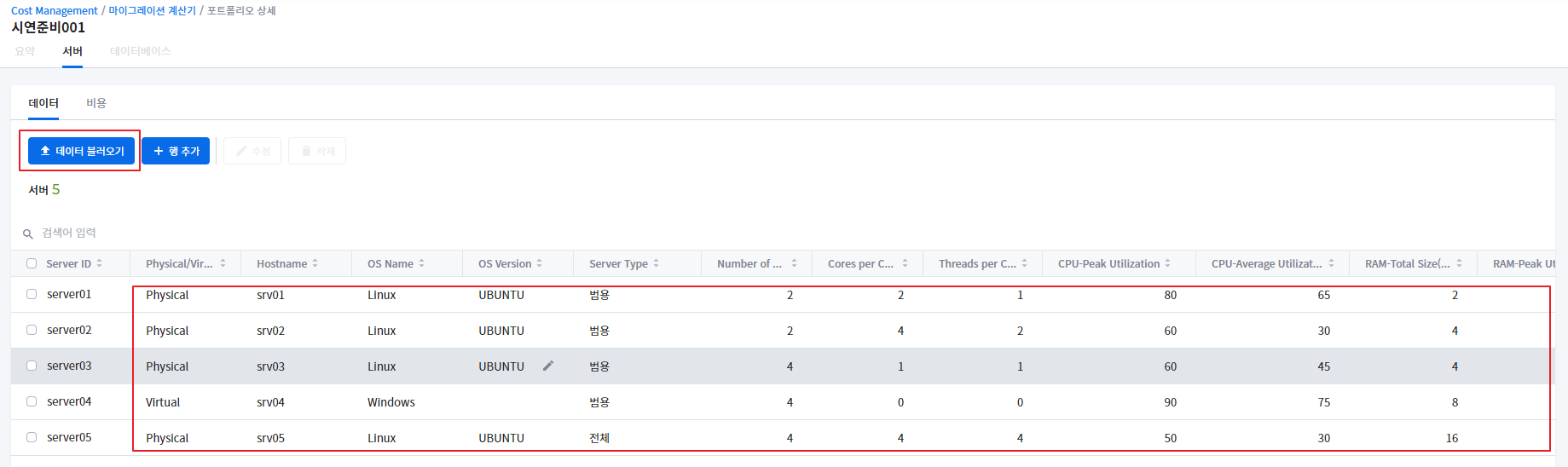
Task: Switch to the 비용 sub-tab
Action: point(96,103)
